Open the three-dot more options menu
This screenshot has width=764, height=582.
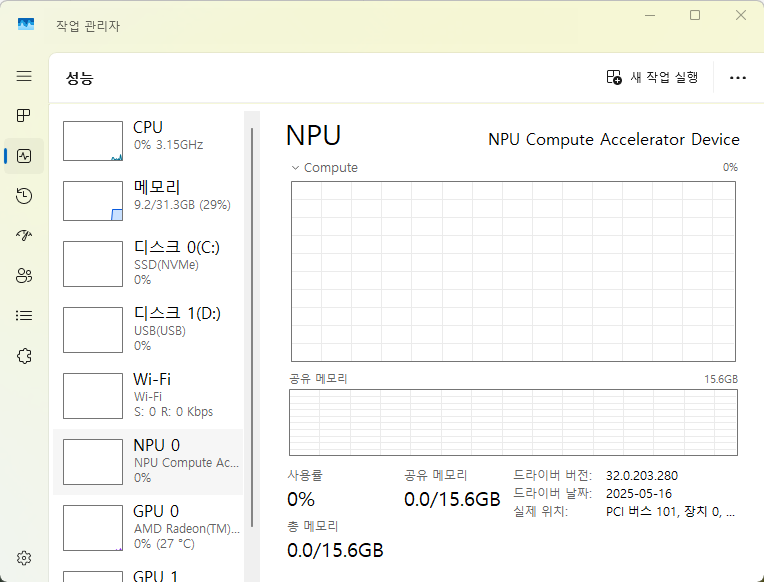pyautogui.click(x=738, y=78)
